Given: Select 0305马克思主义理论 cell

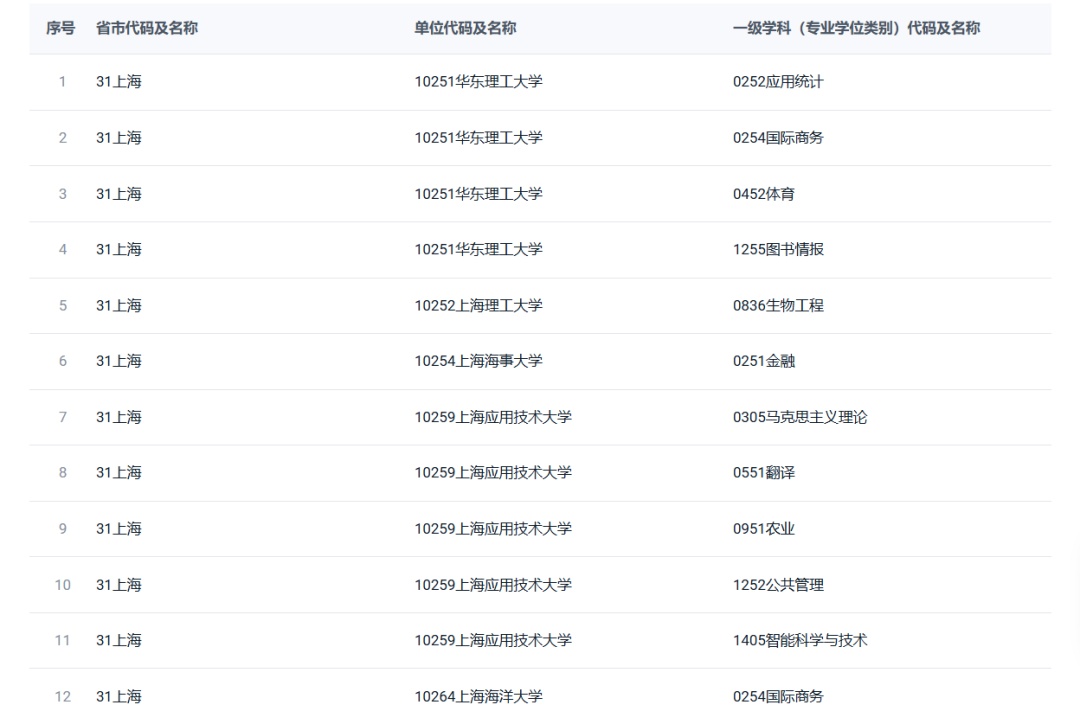Looking at the screenshot, I should [x=800, y=417].
